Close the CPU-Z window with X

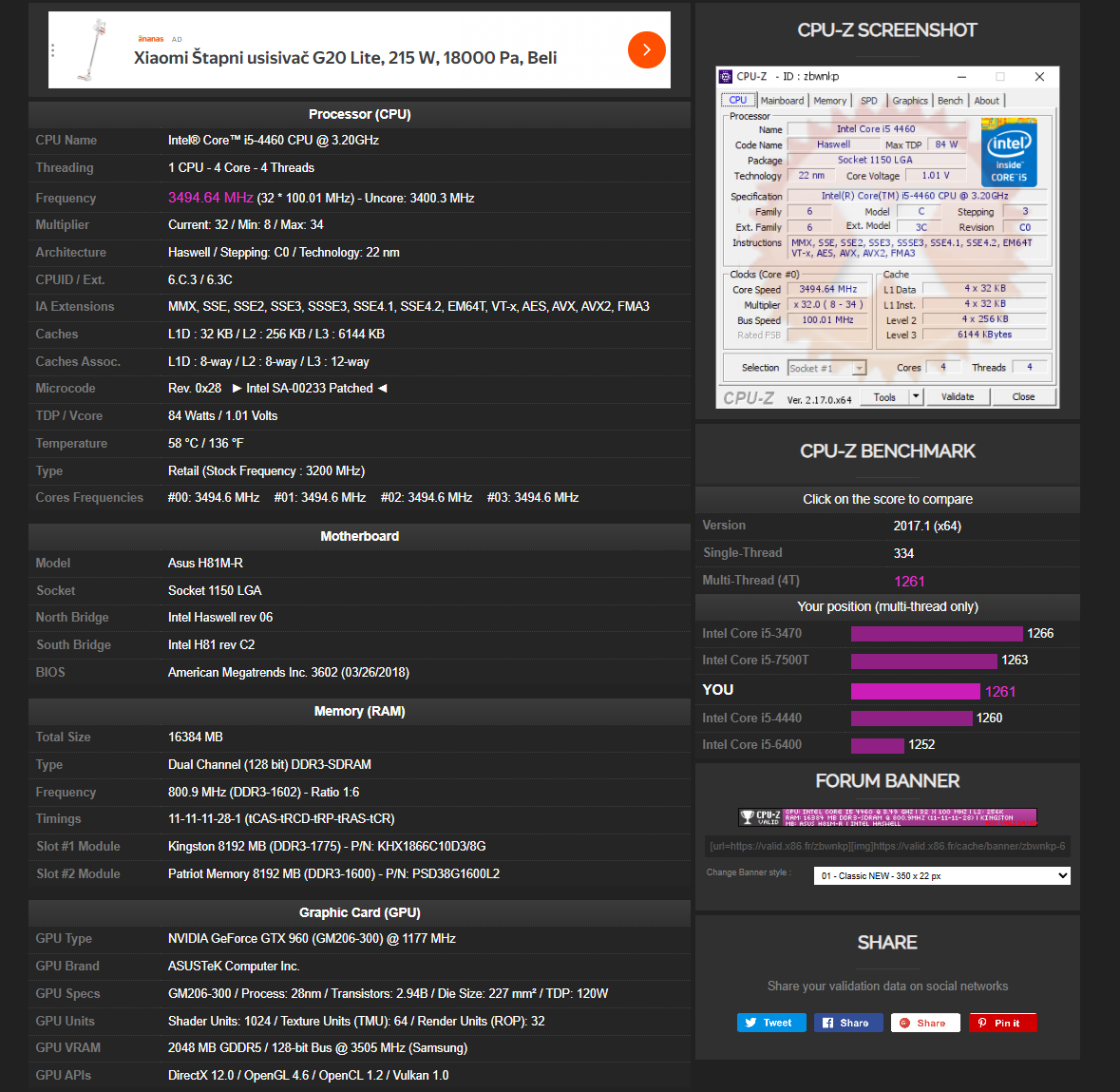click(x=1039, y=76)
